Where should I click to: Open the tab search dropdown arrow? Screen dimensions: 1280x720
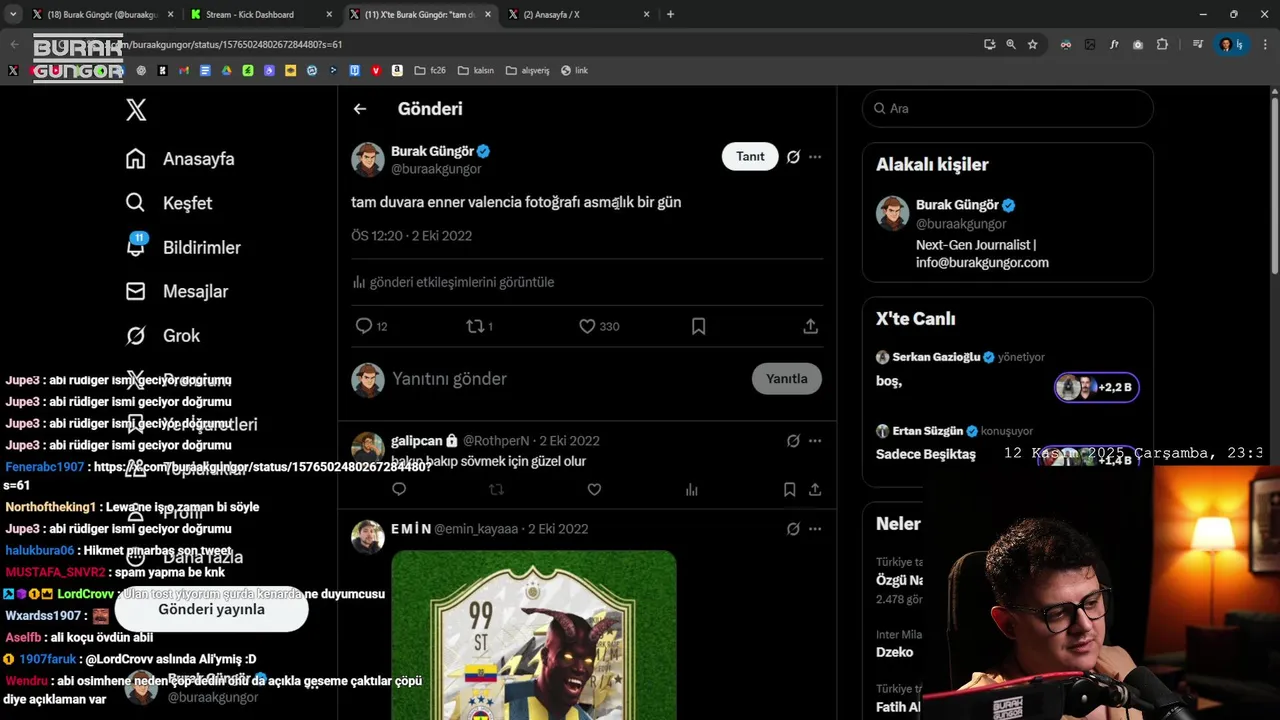coord(13,15)
